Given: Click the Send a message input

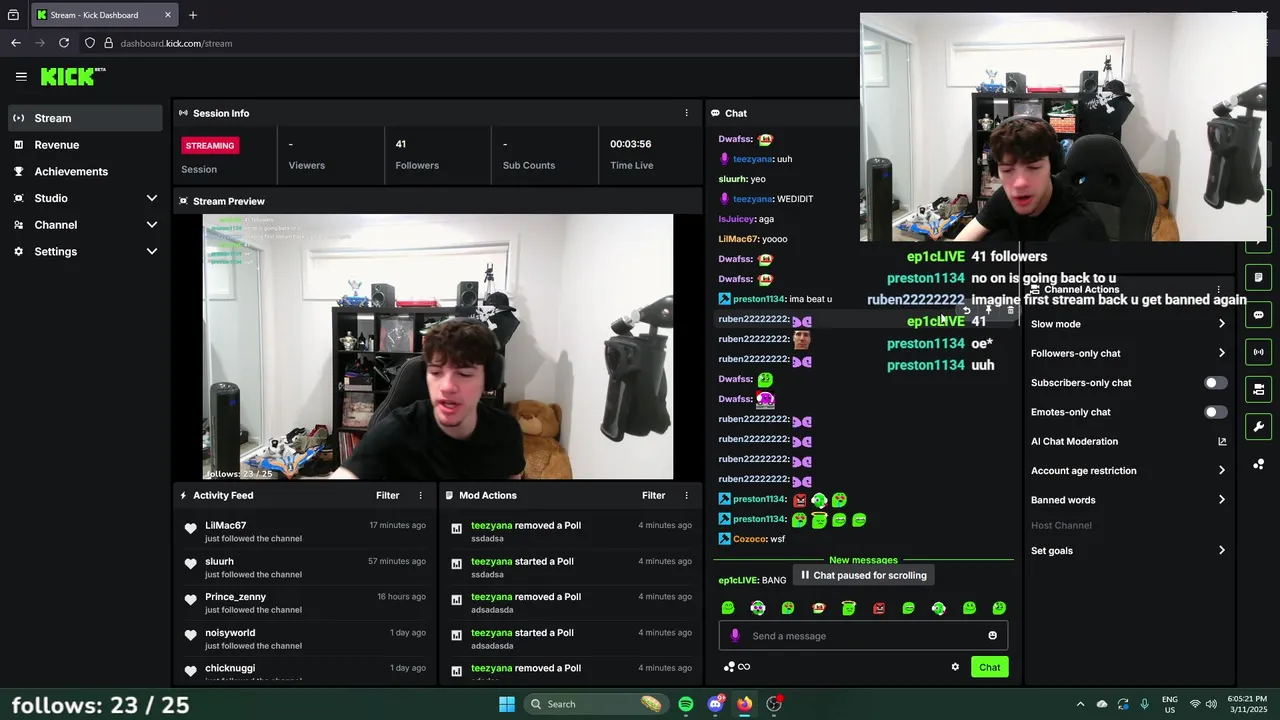Looking at the screenshot, I should 863,636.
